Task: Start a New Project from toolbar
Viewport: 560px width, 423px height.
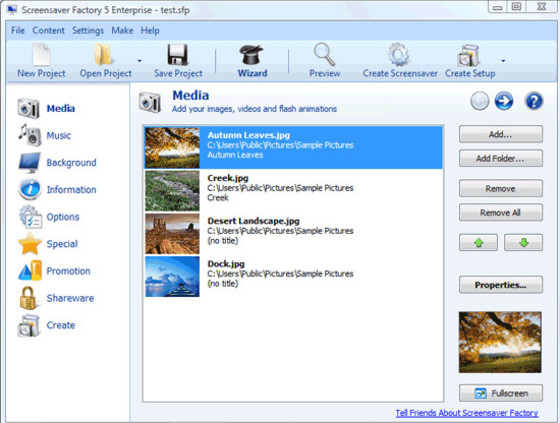Action: tap(41, 60)
